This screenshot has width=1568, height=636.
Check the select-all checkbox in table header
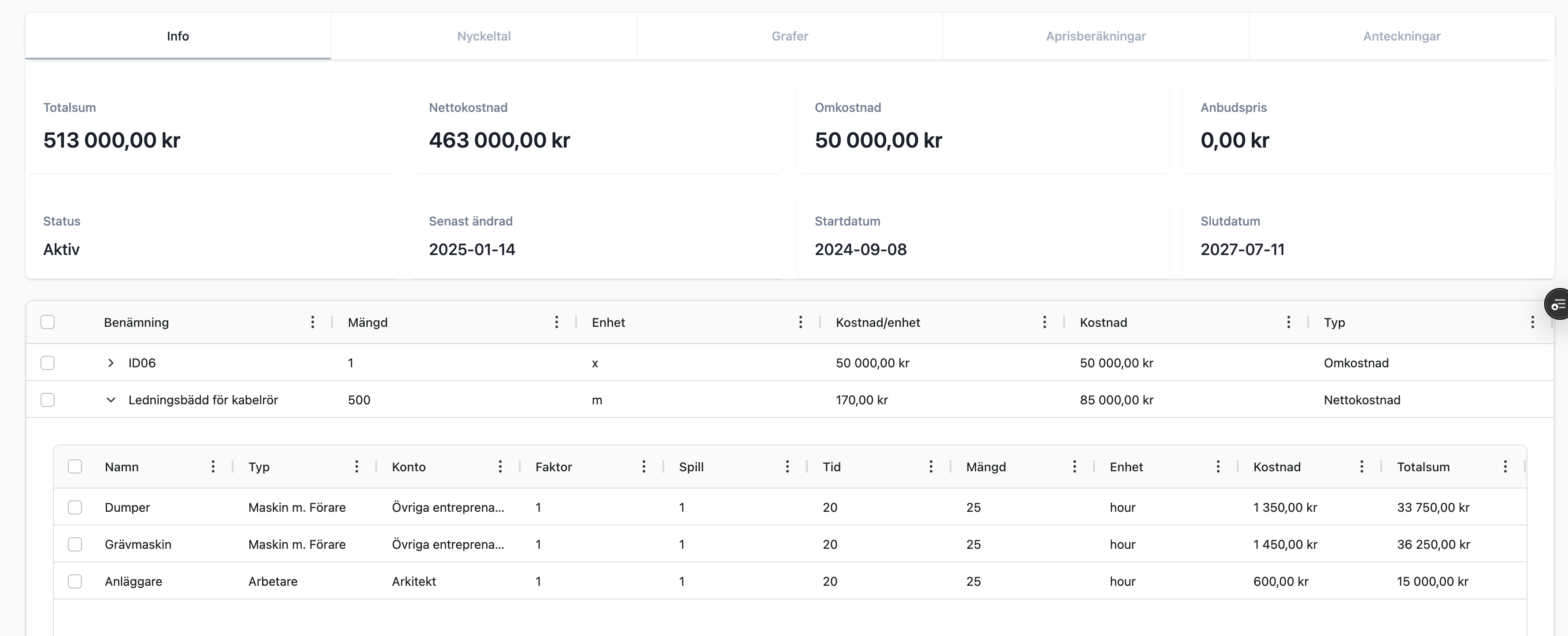pyautogui.click(x=48, y=322)
